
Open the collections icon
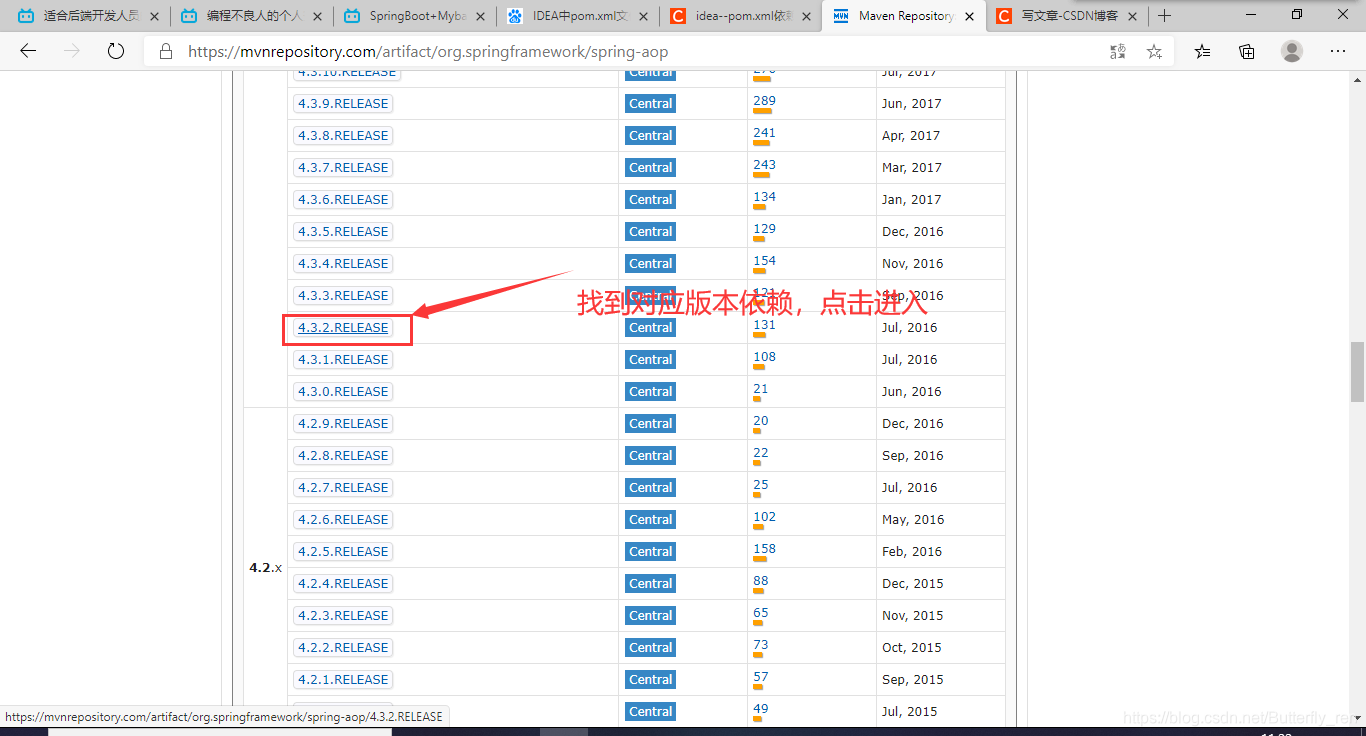(x=1247, y=52)
